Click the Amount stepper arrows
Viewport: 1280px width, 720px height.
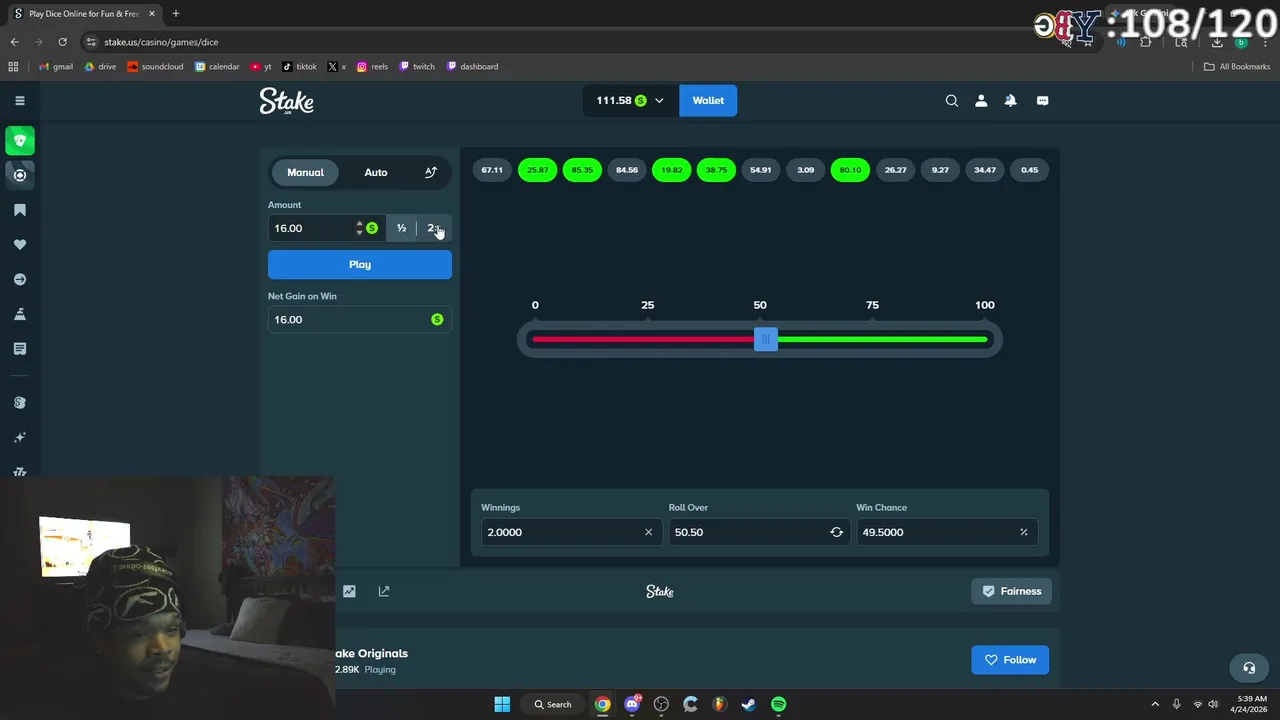[359, 228]
